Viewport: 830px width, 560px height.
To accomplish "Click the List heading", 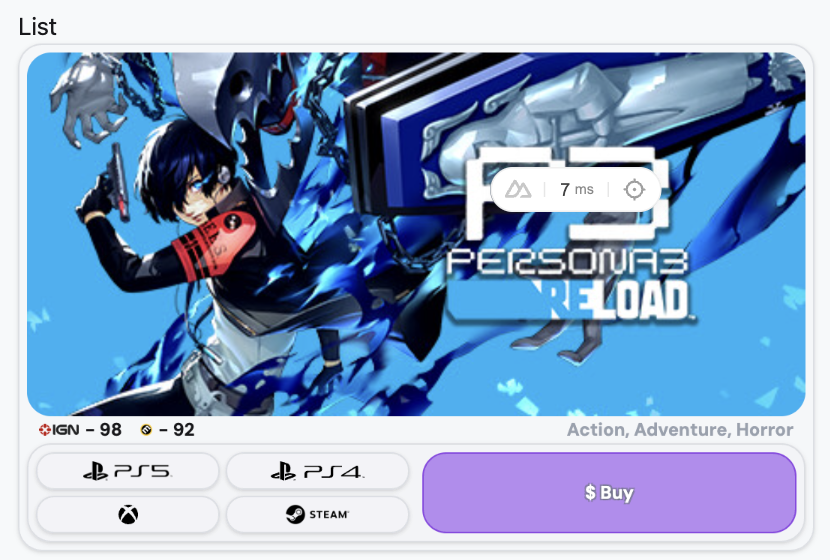I will point(37,26).
